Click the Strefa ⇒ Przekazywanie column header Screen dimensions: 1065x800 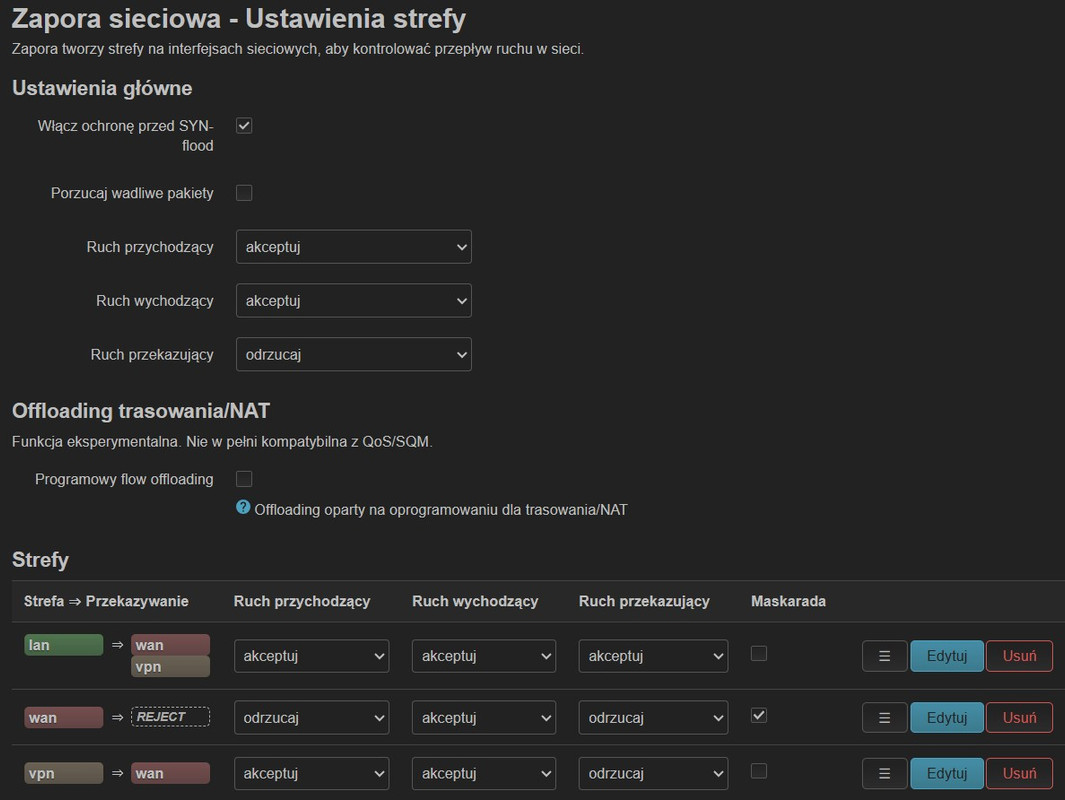[106, 601]
